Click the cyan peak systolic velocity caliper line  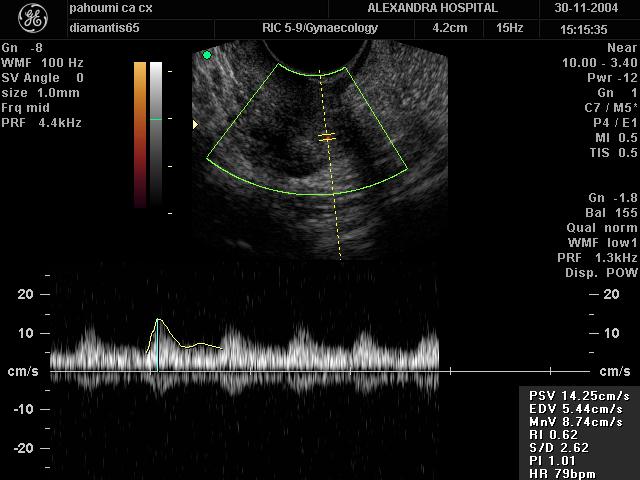[158, 345]
